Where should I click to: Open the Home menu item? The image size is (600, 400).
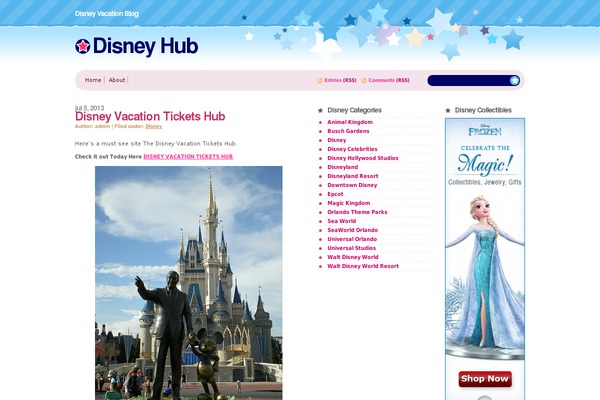pos(93,80)
